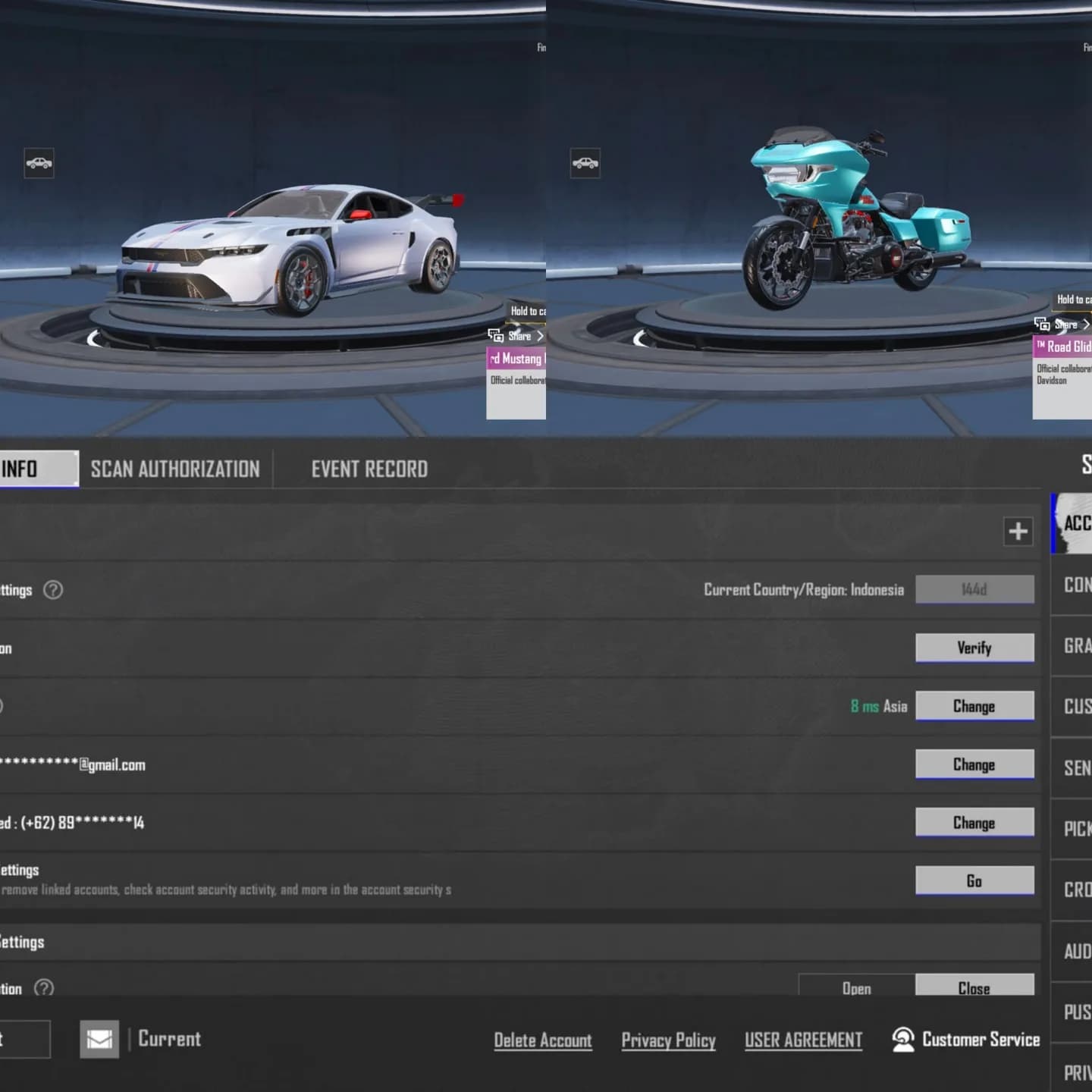The image size is (1092, 1092).
Task: Open the SCAN AUTHORIZATION tab
Action: (x=175, y=469)
